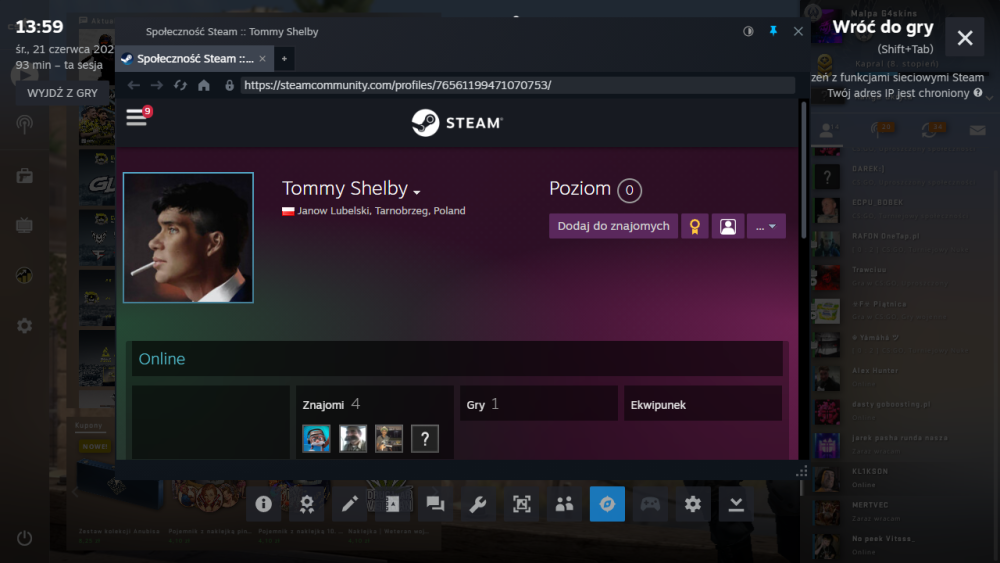This screenshot has height=563, width=1000.
Task: Open overlay settings gear in bottom bar
Action: click(693, 504)
